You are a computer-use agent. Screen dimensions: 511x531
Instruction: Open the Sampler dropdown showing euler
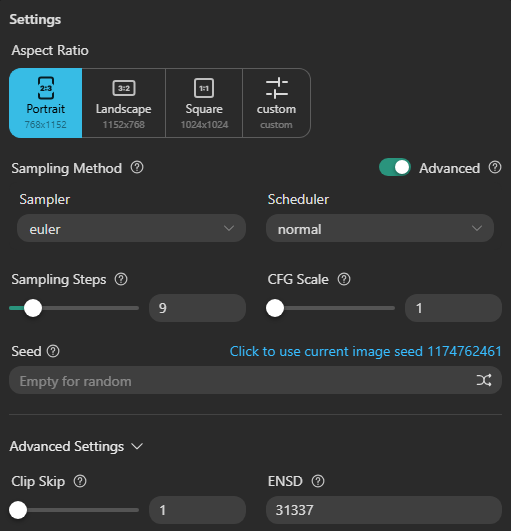[131, 228]
